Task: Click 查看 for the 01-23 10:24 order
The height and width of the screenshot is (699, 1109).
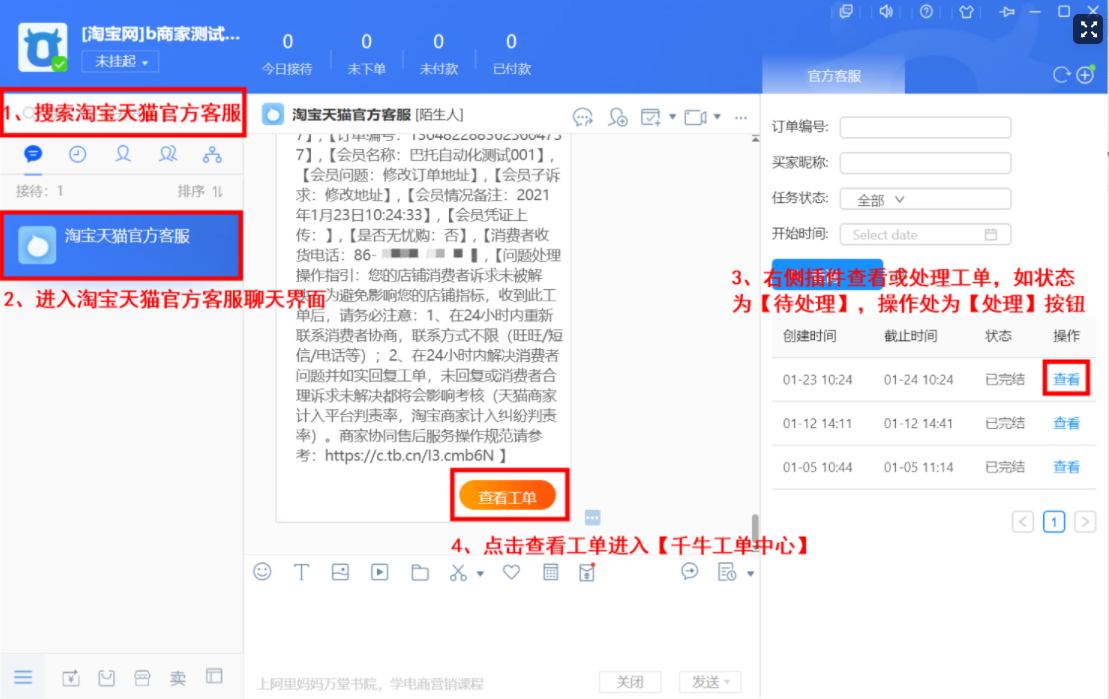Action: pos(1066,379)
